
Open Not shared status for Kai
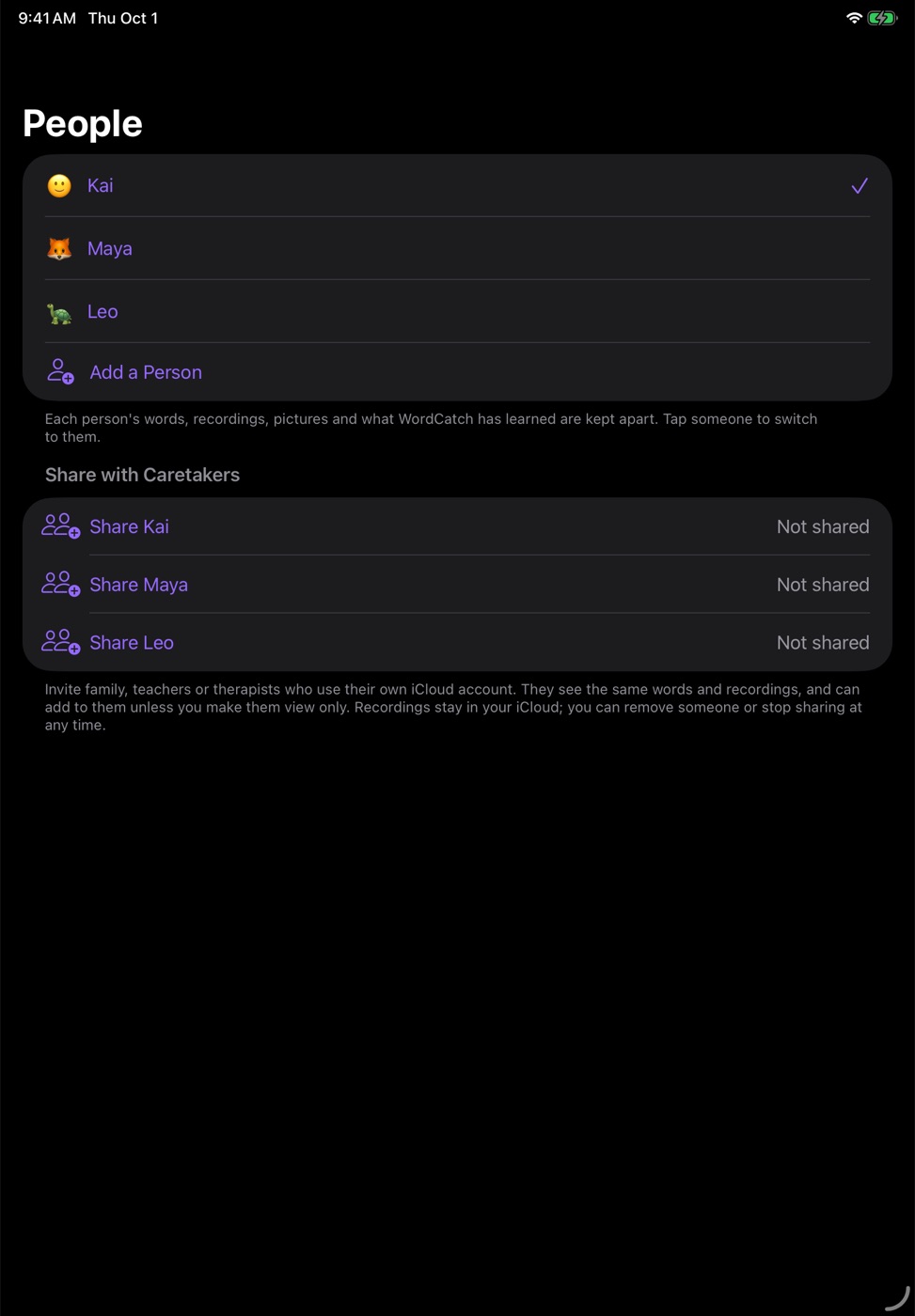[x=823, y=526]
